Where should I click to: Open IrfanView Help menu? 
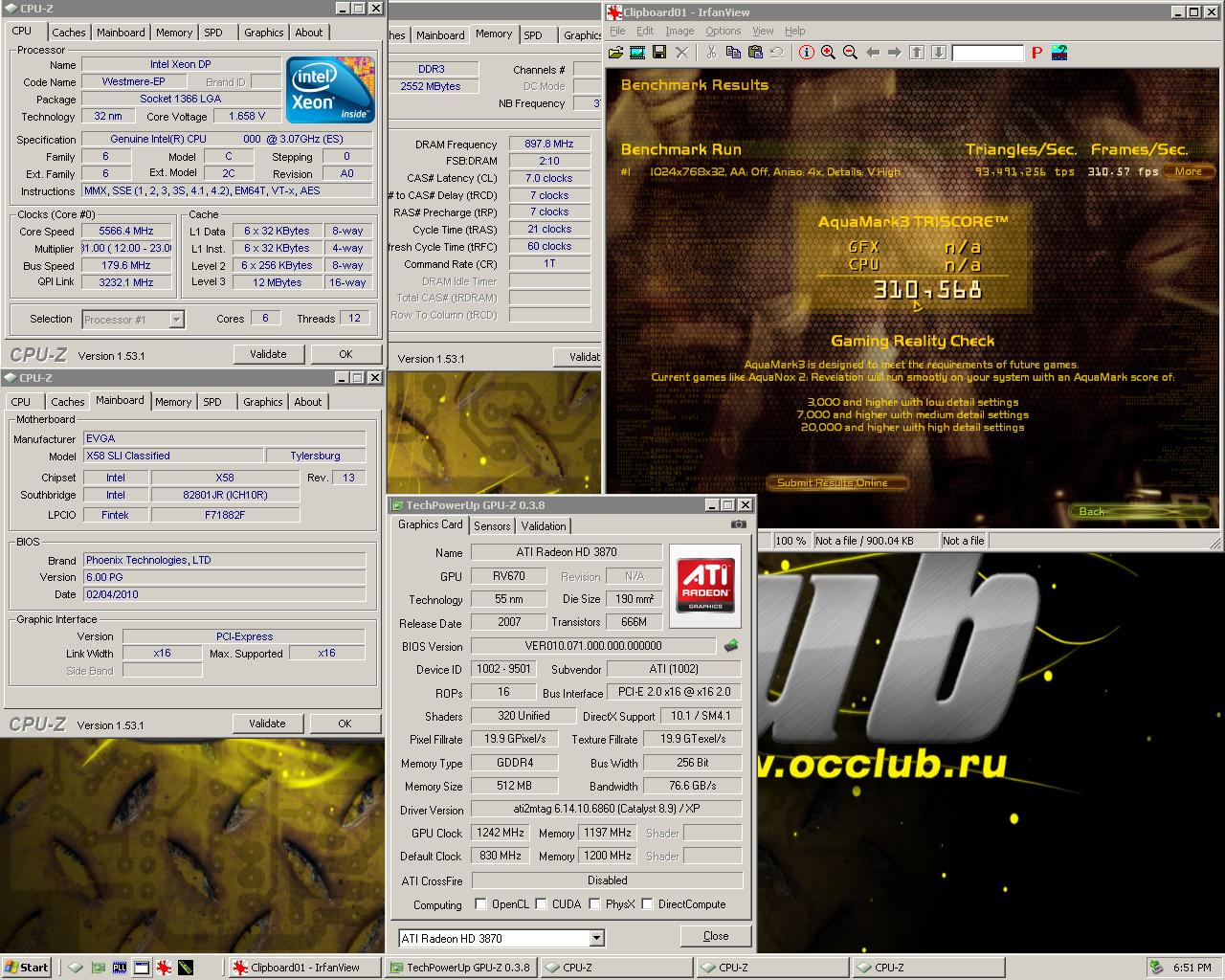tap(795, 31)
